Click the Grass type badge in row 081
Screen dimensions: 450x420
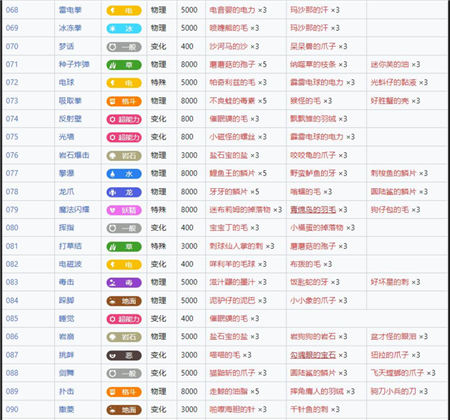point(124,246)
